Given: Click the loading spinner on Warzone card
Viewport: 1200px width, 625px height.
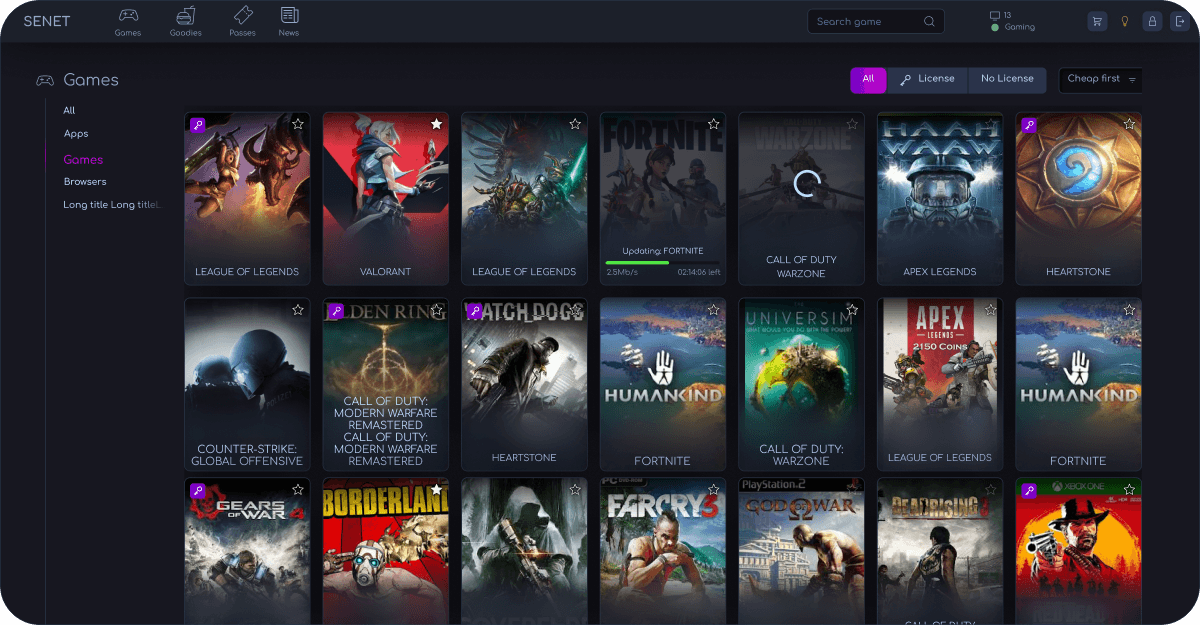Looking at the screenshot, I should pos(805,183).
